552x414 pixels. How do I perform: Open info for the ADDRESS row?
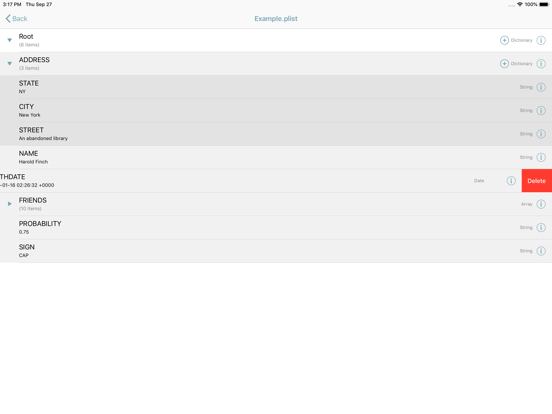pyautogui.click(x=541, y=64)
